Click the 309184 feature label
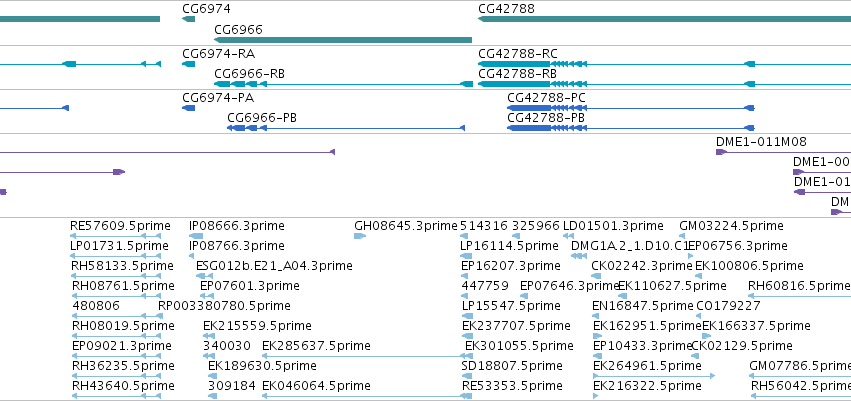 (232, 386)
